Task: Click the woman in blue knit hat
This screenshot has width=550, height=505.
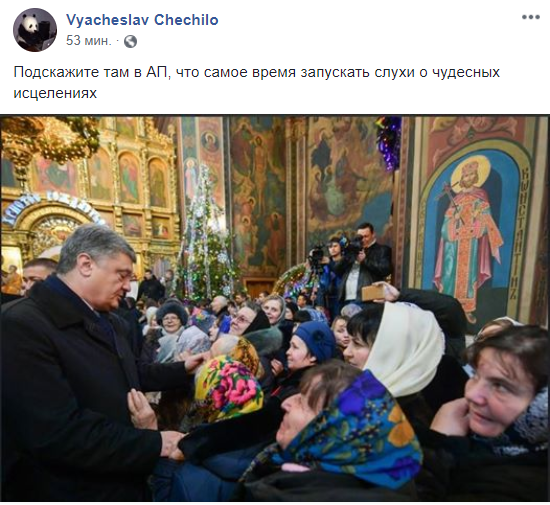Action: pos(309,347)
